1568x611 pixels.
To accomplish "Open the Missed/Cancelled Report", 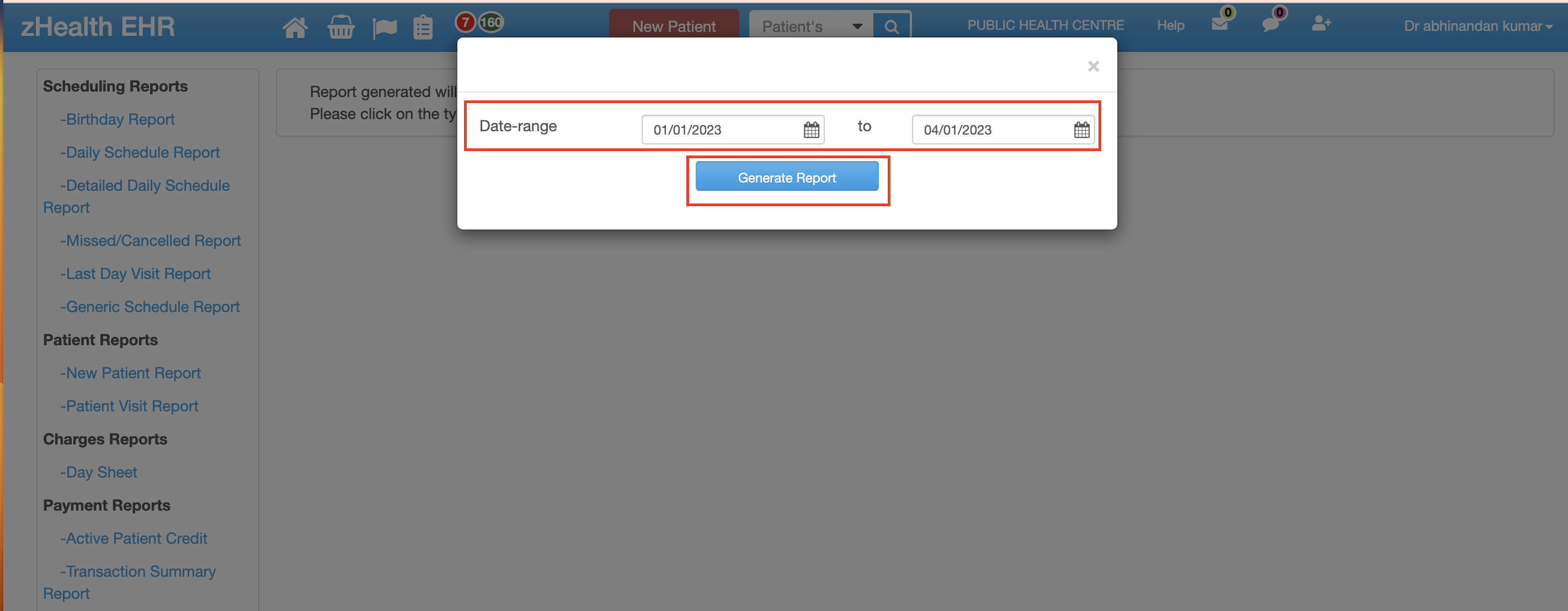I will point(151,240).
